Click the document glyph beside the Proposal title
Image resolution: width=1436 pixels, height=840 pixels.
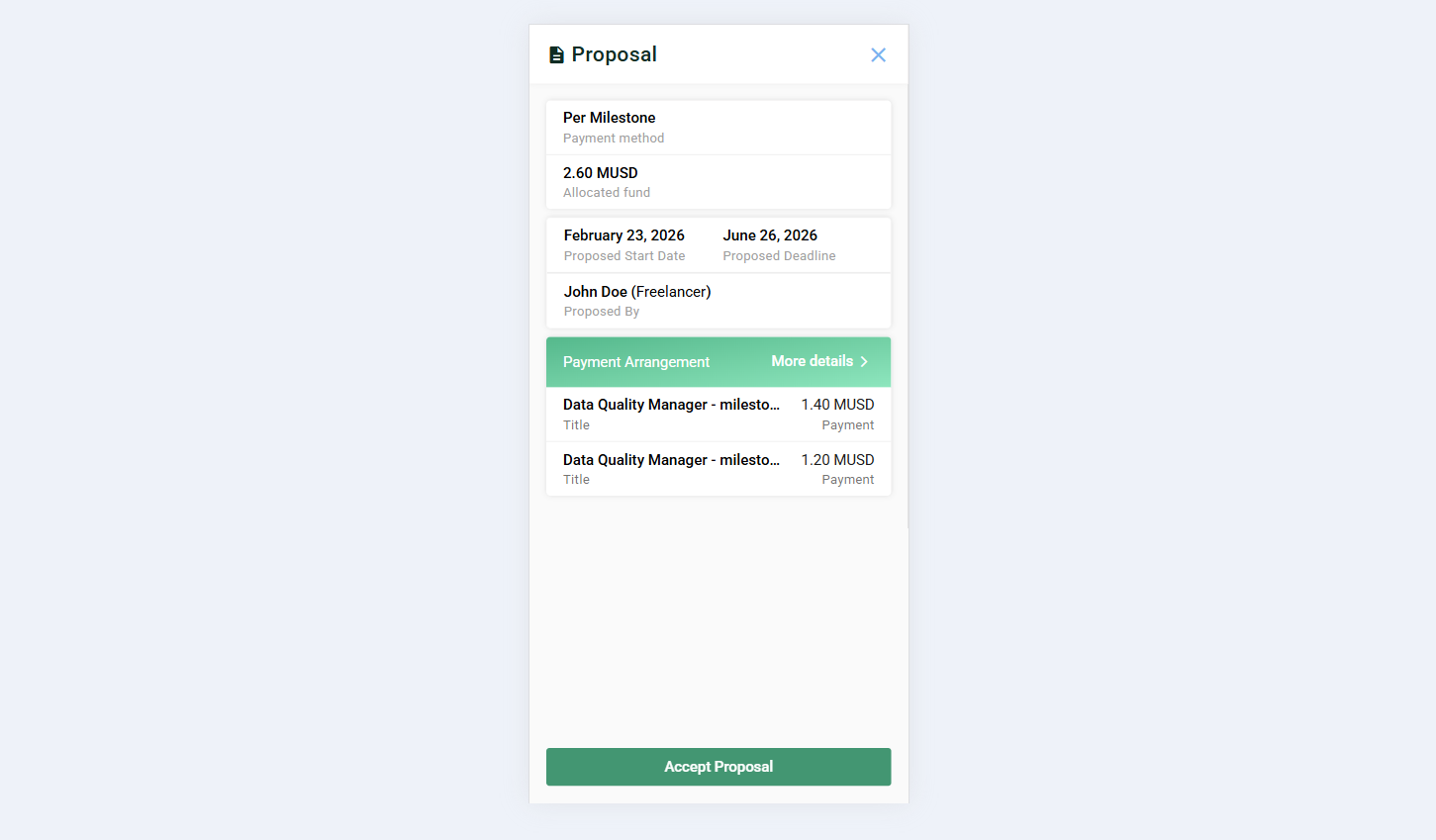point(555,54)
